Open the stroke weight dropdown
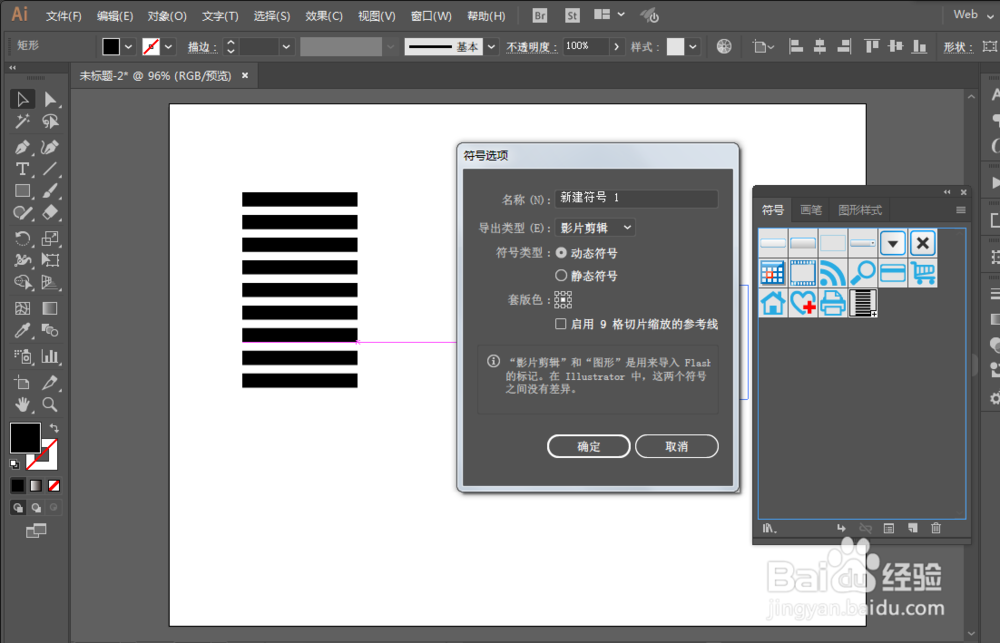The height and width of the screenshot is (643, 1000). point(286,47)
